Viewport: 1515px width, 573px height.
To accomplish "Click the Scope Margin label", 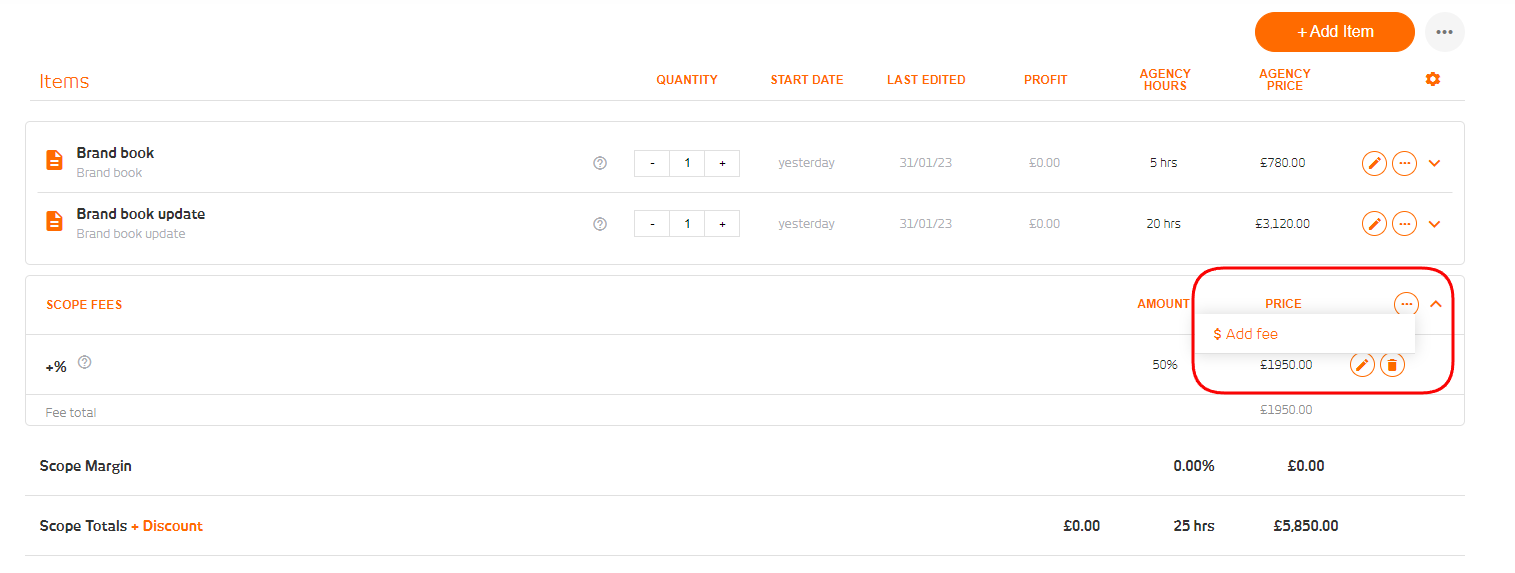I will pos(85,466).
